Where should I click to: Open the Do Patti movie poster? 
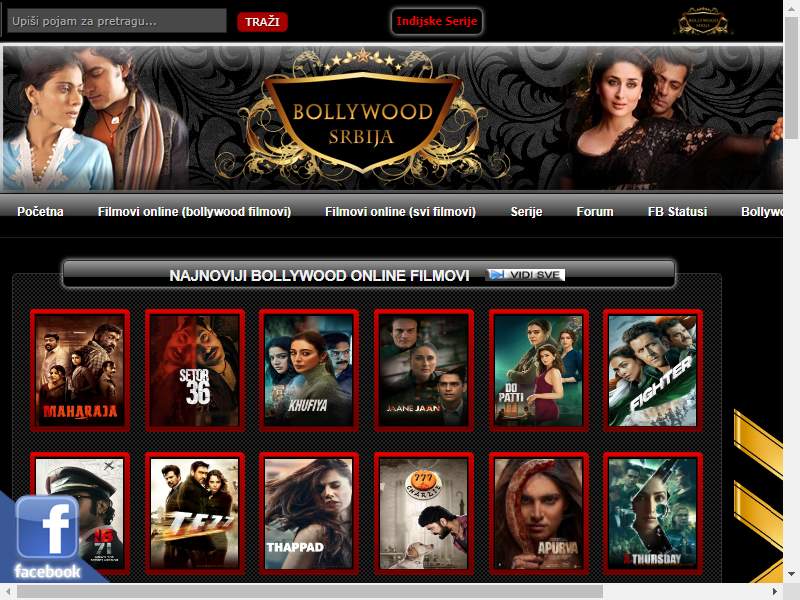point(538,370)
